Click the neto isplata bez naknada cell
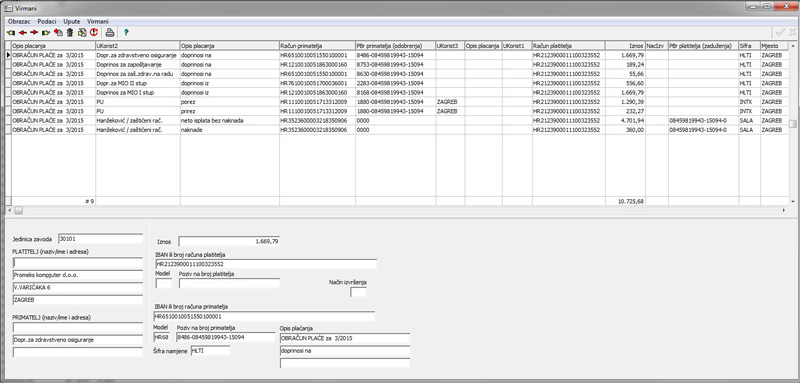 pos(229,120)
